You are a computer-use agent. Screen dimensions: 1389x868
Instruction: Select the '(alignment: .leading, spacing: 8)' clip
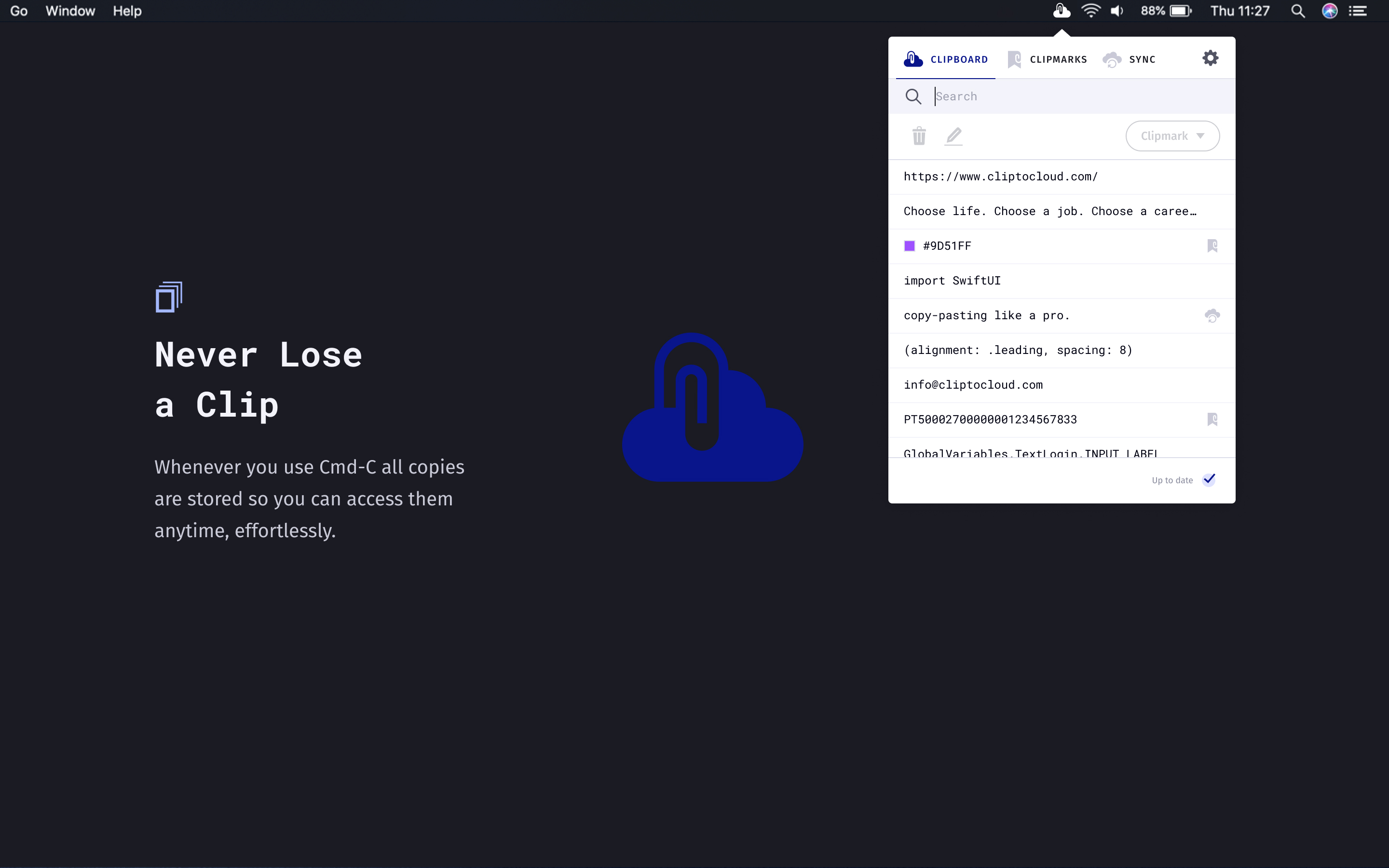[1061, 351]
